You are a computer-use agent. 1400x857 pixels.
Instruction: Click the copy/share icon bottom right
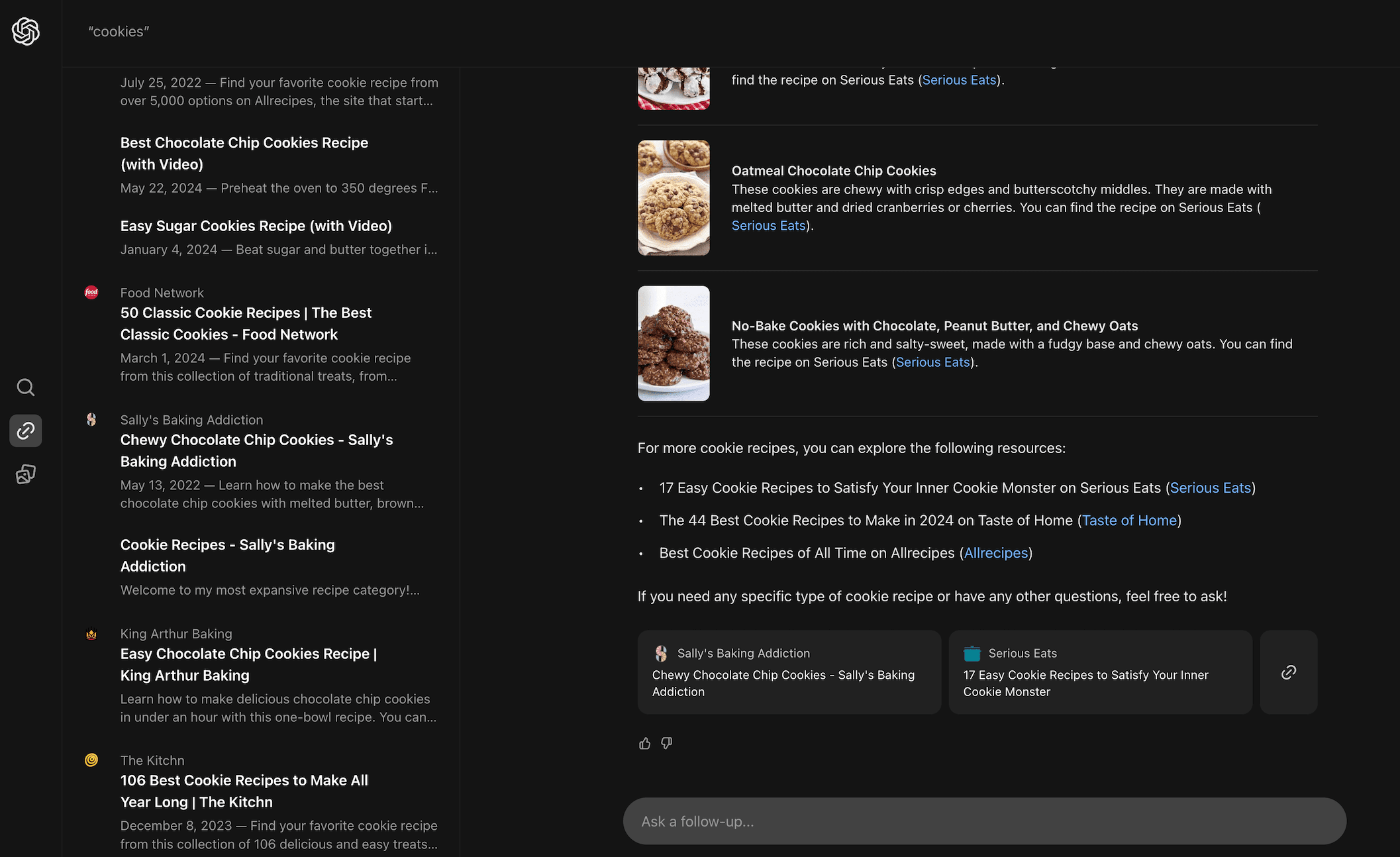tap(1288, 671)
